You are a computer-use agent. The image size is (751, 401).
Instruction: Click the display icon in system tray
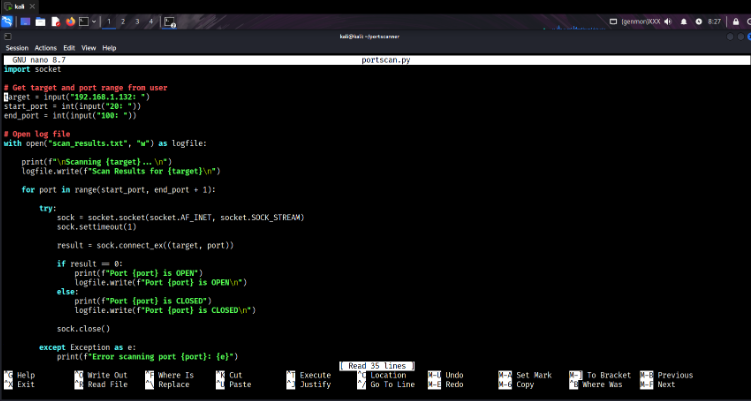click(x=614, y=22)
